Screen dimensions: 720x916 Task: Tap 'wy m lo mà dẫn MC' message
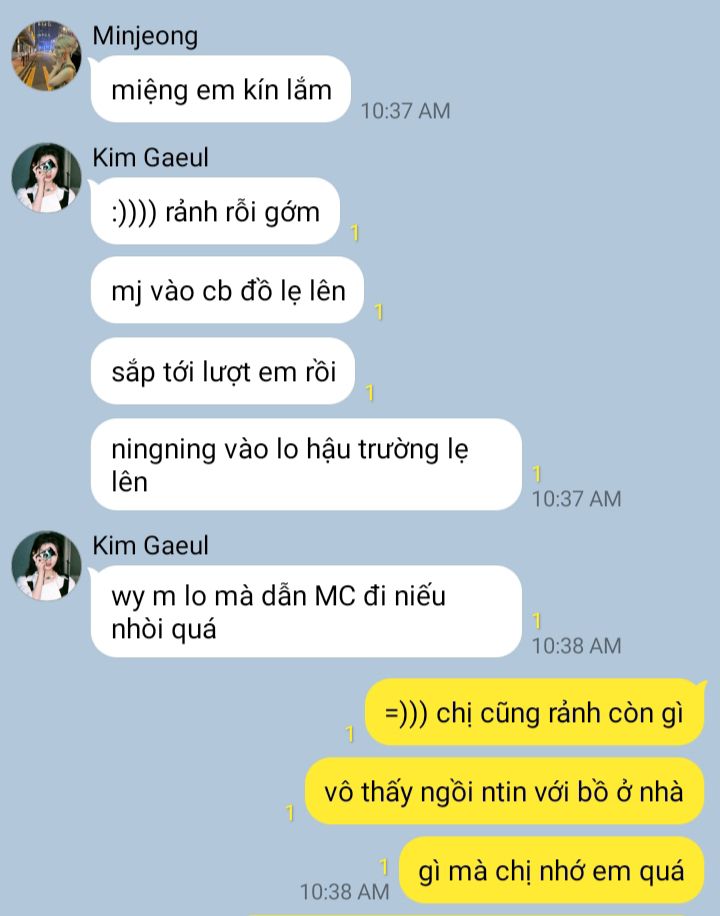pos(306,612)
